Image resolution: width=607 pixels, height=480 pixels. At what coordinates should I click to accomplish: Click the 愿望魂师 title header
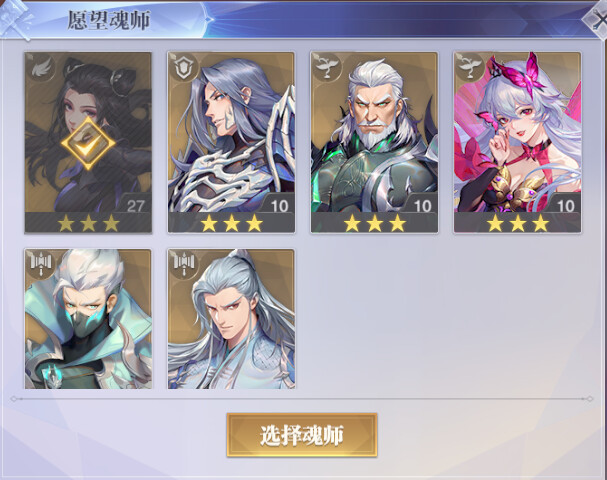point(109,20)
